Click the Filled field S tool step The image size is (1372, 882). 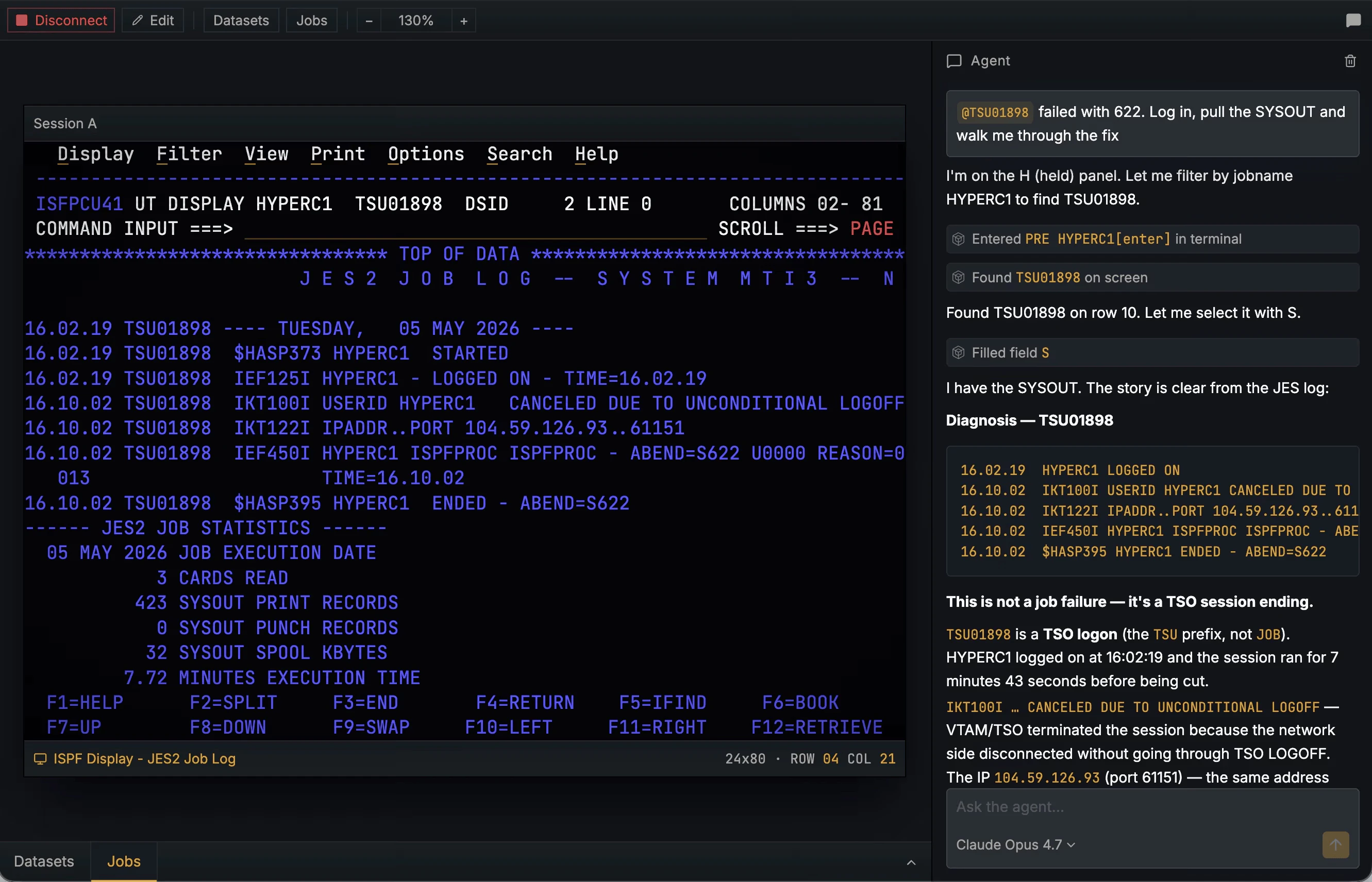[x=1152, y=353]
